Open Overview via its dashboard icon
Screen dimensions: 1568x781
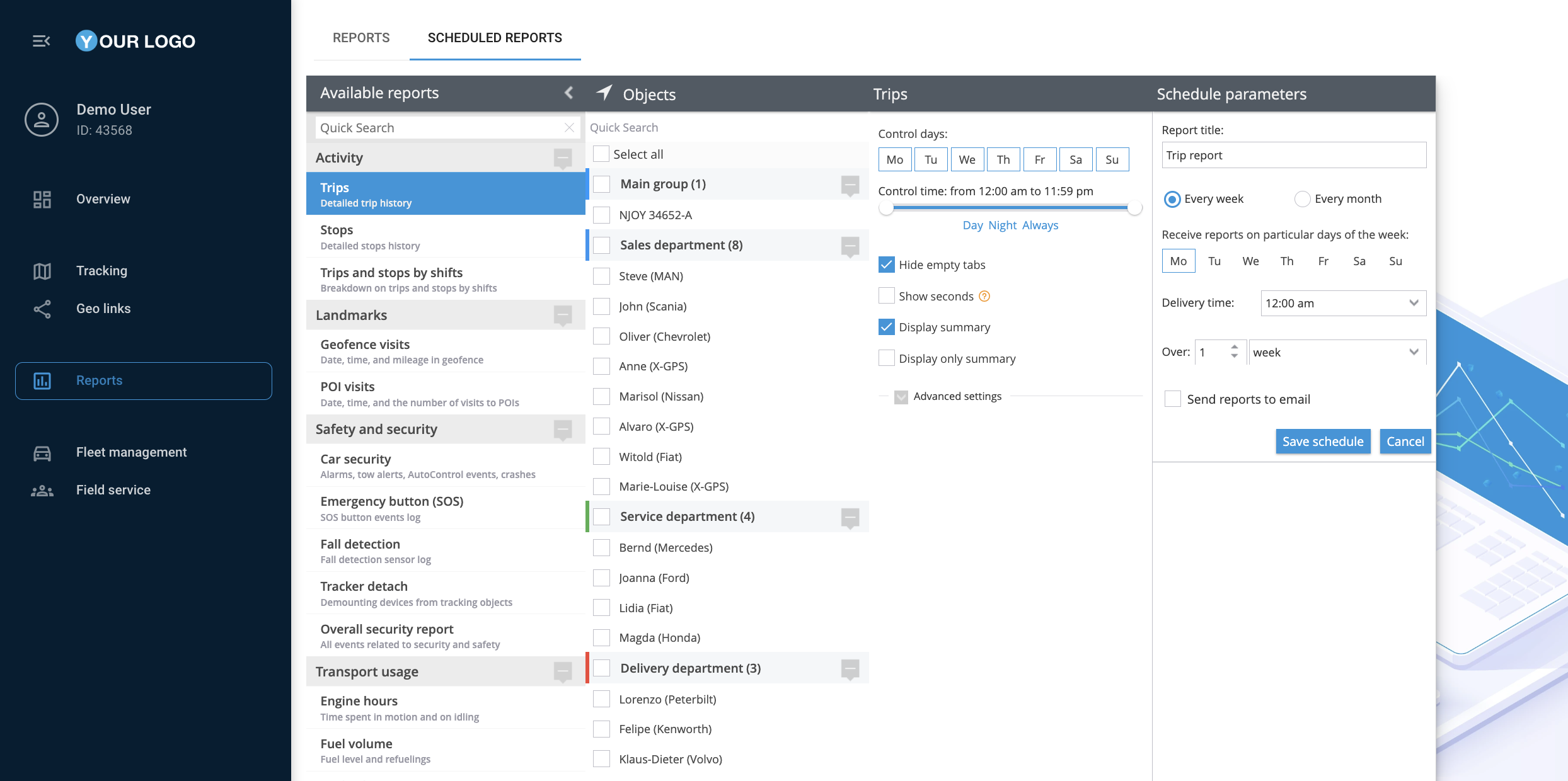click(42, 199)
